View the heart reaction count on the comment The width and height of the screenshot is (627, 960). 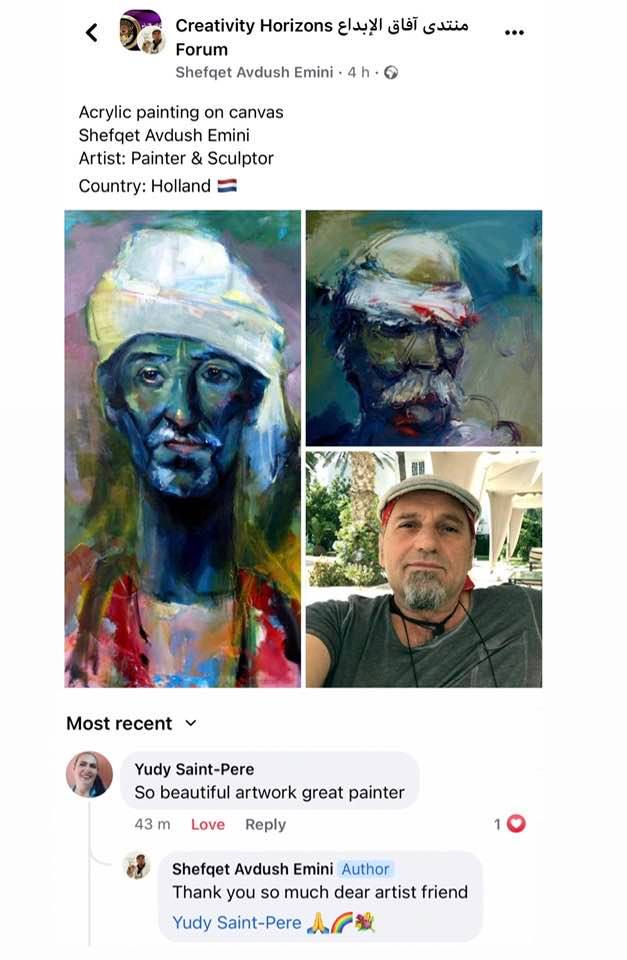pos(510,824)
